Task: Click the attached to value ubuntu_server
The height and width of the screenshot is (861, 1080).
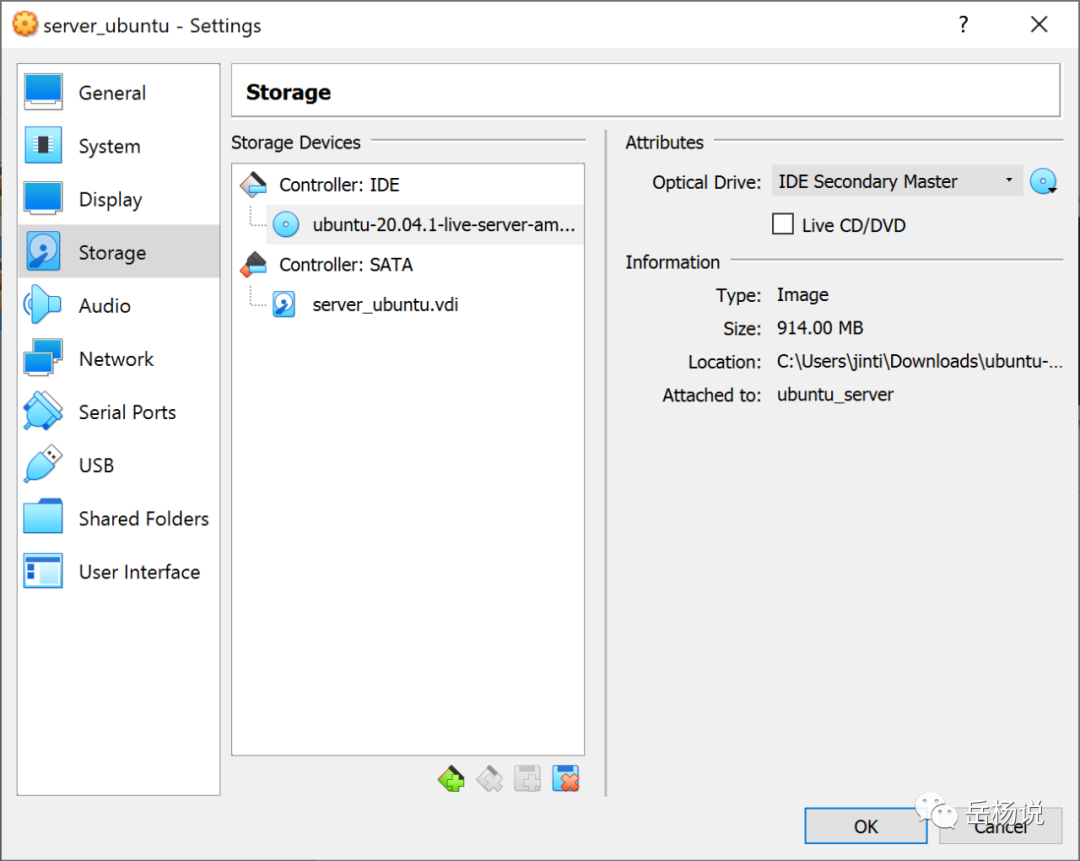Action: [x=835, y=395]
